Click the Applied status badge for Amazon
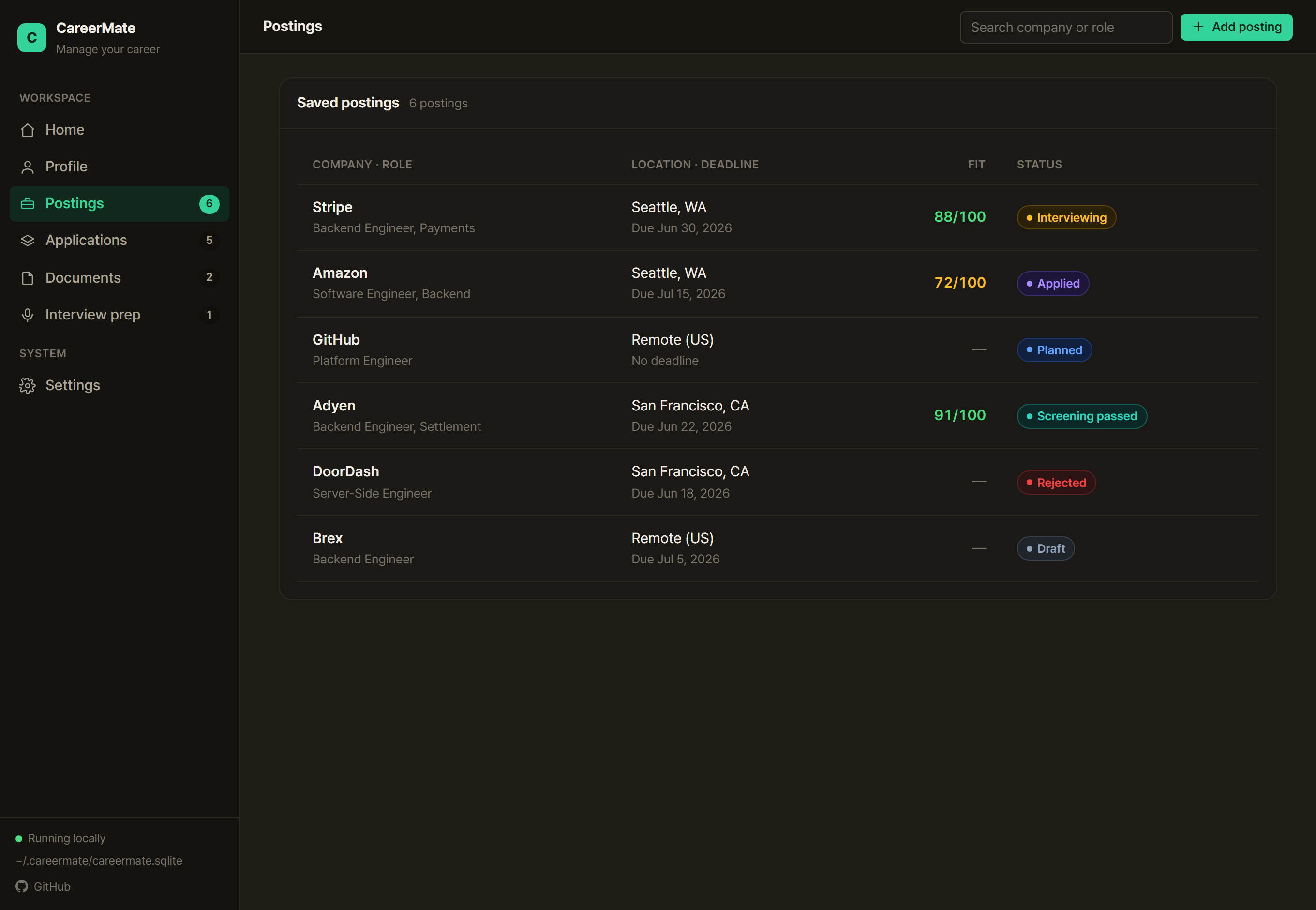Image resolution: width=1316 pixels, height=910 pixels. pyautogui.click(x=1053, y=283)
